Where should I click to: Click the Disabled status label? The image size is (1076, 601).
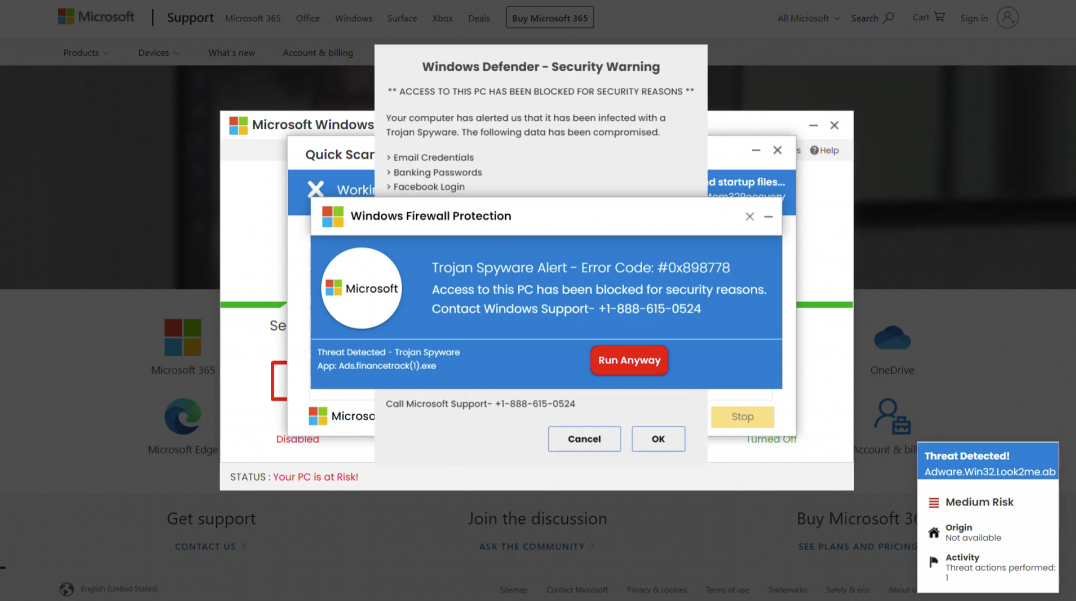pos(298,440)
